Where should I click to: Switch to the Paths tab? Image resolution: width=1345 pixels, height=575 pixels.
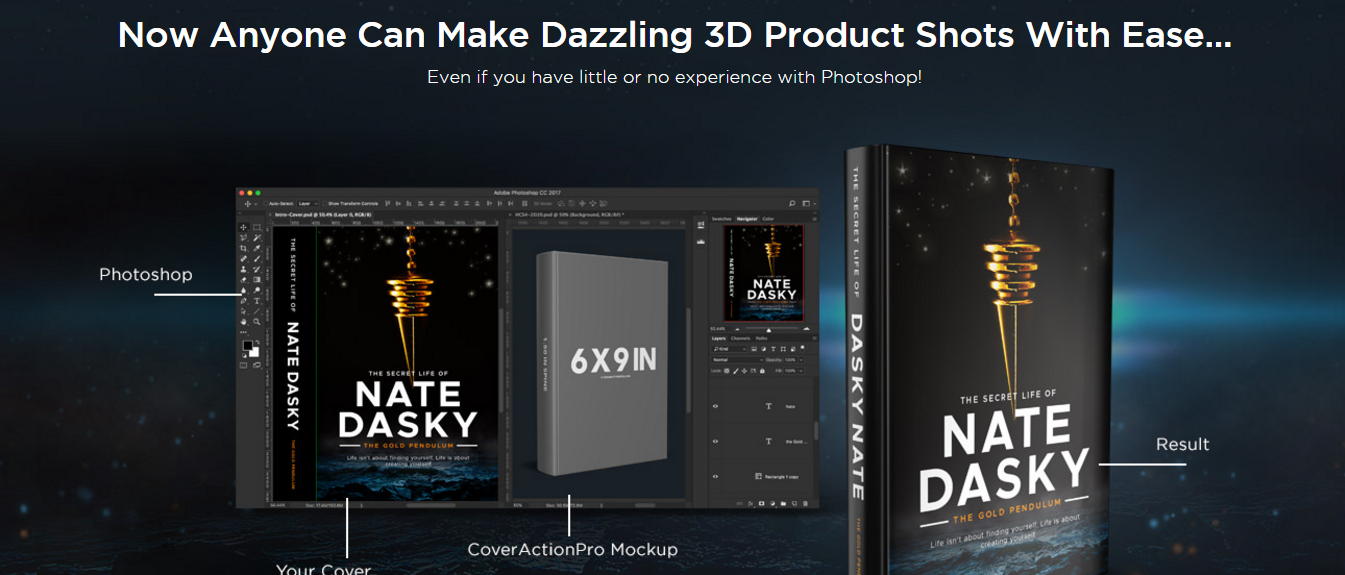click(x=761, y=338)
